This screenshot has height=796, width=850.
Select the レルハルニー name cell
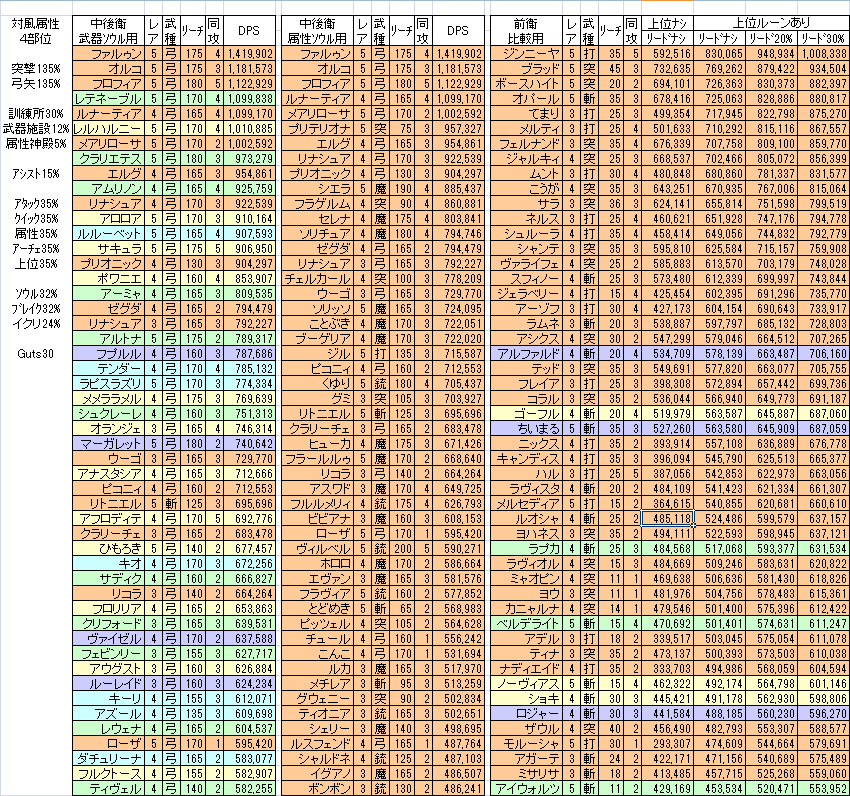[x=108, y=129]
